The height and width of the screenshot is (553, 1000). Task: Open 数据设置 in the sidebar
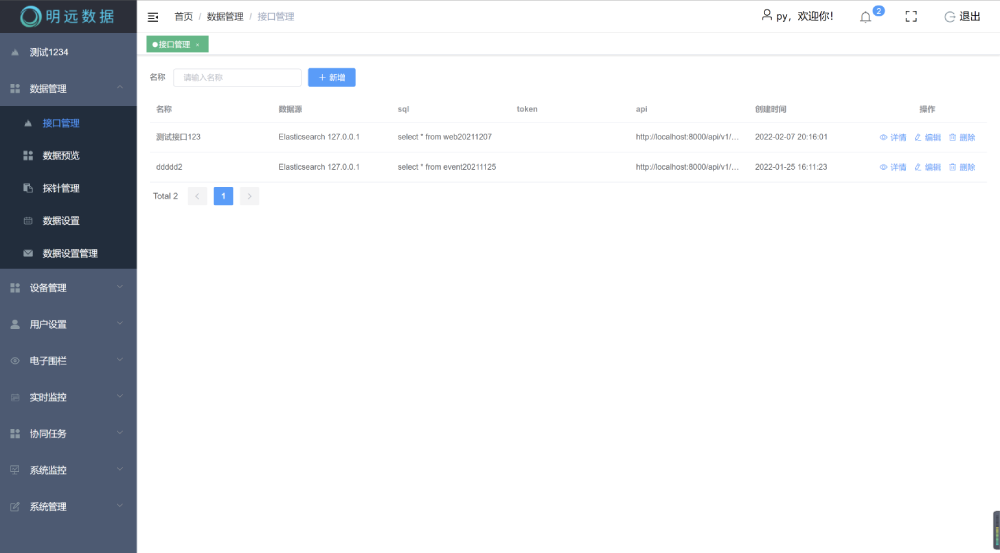(68, 221)
